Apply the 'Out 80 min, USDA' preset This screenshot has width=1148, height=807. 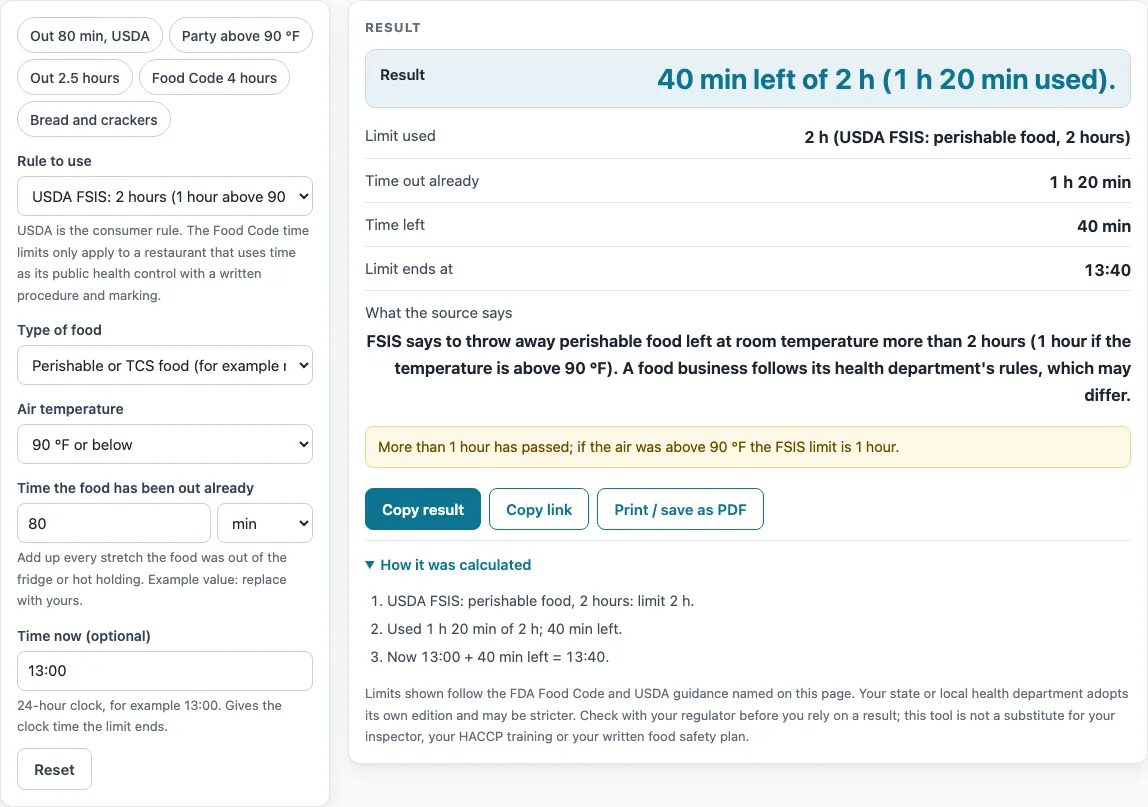pos(89,36)
